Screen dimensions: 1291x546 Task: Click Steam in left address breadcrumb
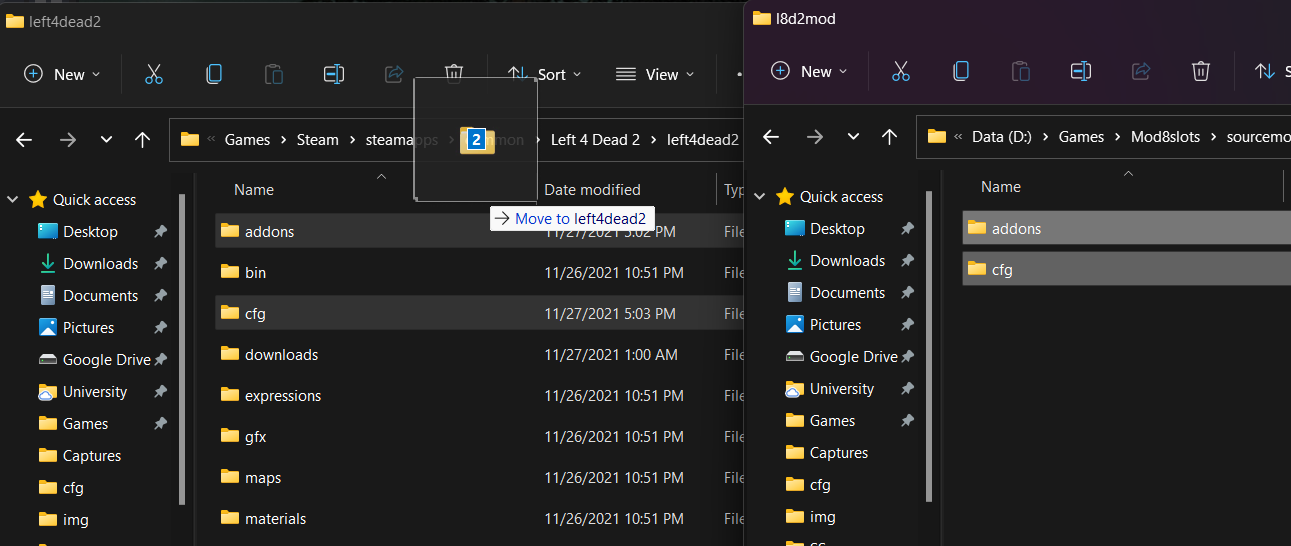tap(317, 140)
